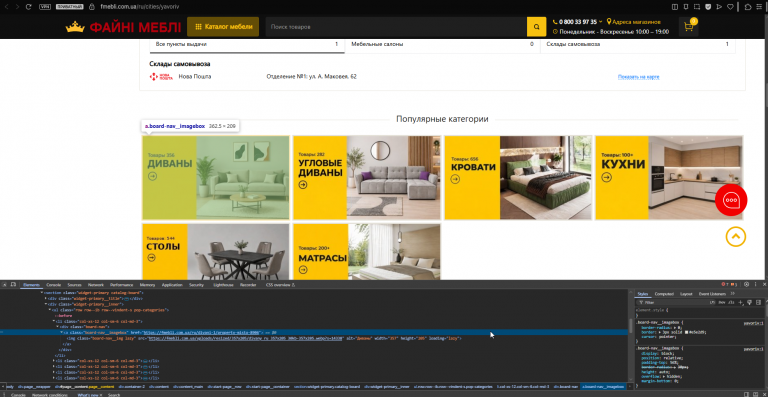This screenshot has width=768, height=397.
Task: Open the УГЛОВЫЕ ДИВАНЫ category card
Action: coord(367,178)
